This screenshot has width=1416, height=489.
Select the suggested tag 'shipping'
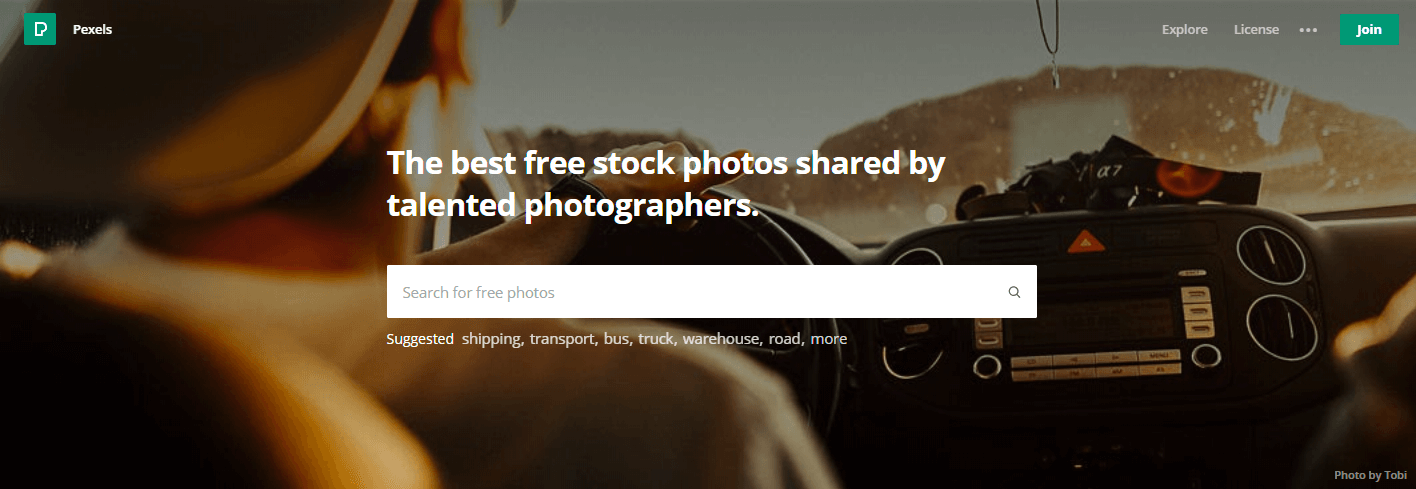click(x=490, y=339)
